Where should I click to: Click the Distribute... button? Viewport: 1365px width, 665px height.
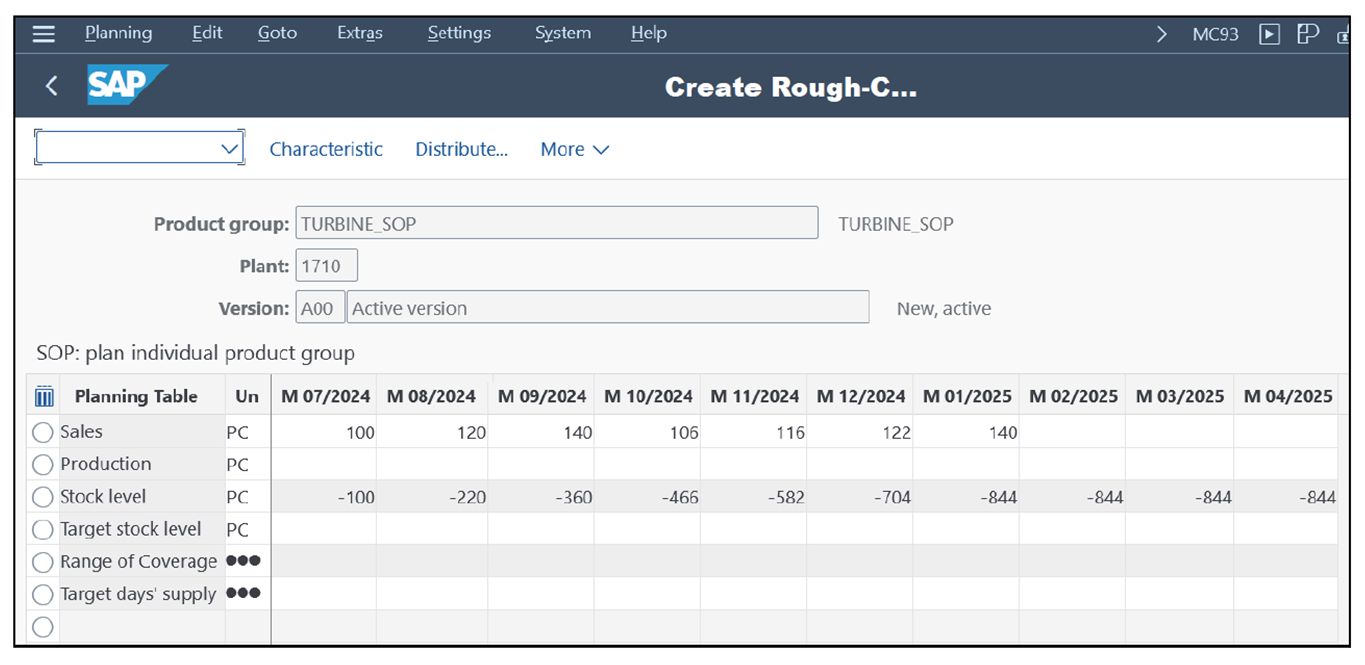[x=461, y=149]
